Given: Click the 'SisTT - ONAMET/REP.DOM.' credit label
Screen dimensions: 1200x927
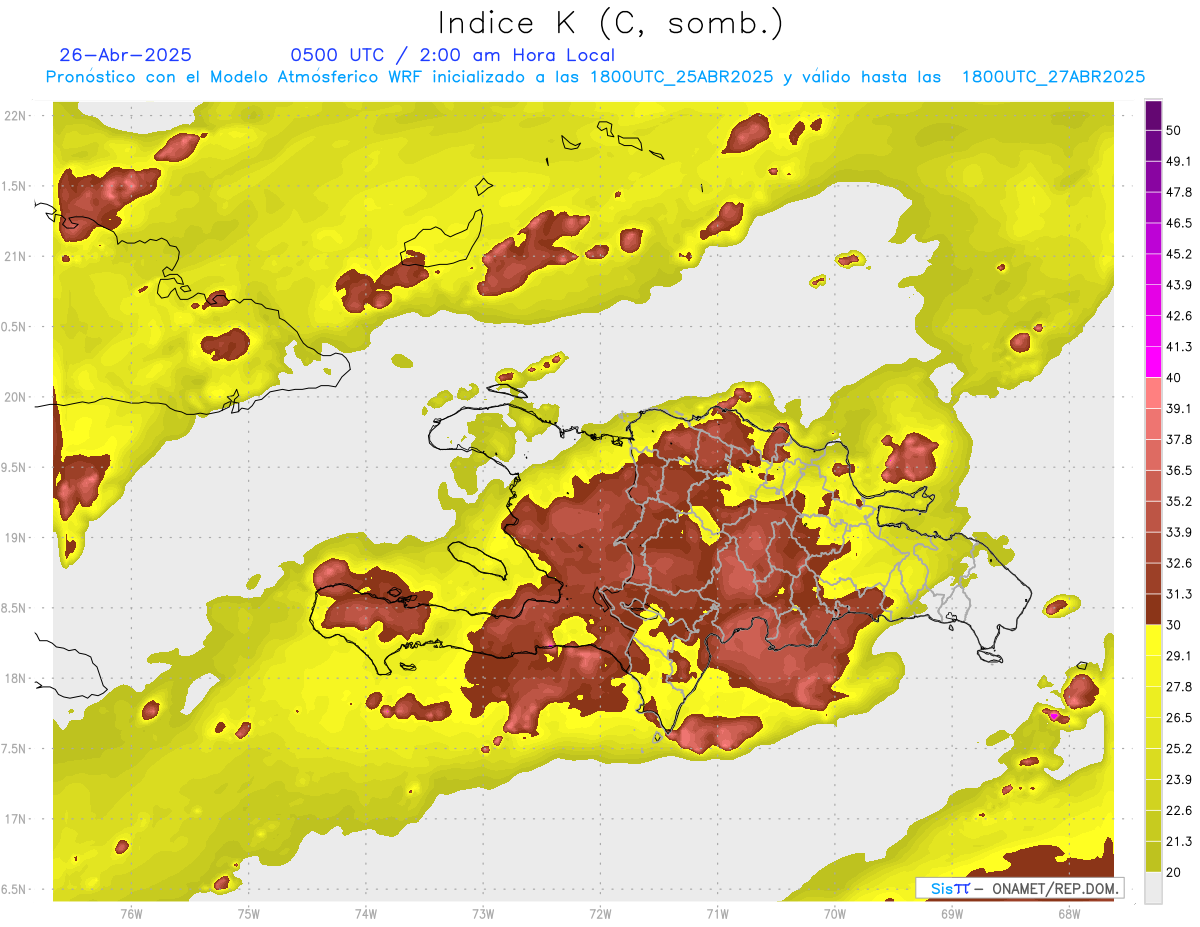Looking at the screenshot, I should (x=1019, y=888).
